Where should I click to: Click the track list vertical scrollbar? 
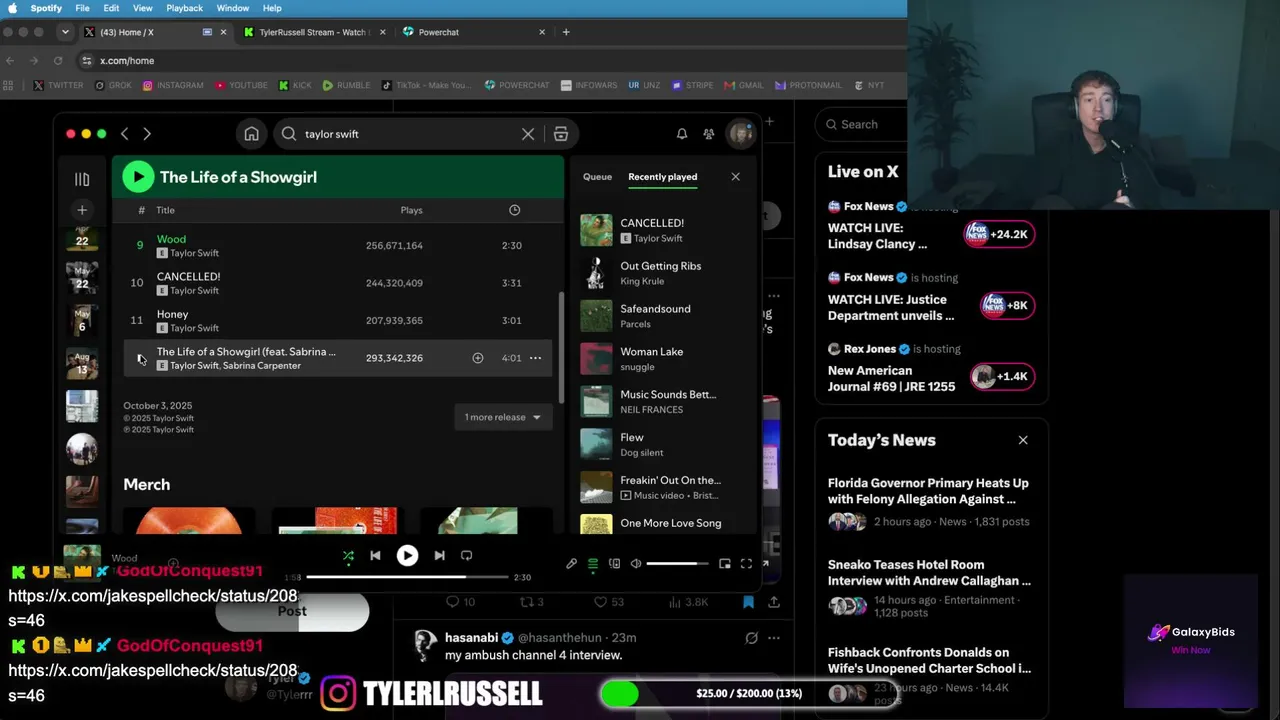point(560,348)
